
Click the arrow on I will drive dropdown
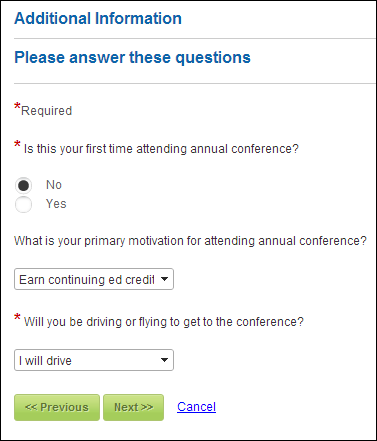click(164, 360)
